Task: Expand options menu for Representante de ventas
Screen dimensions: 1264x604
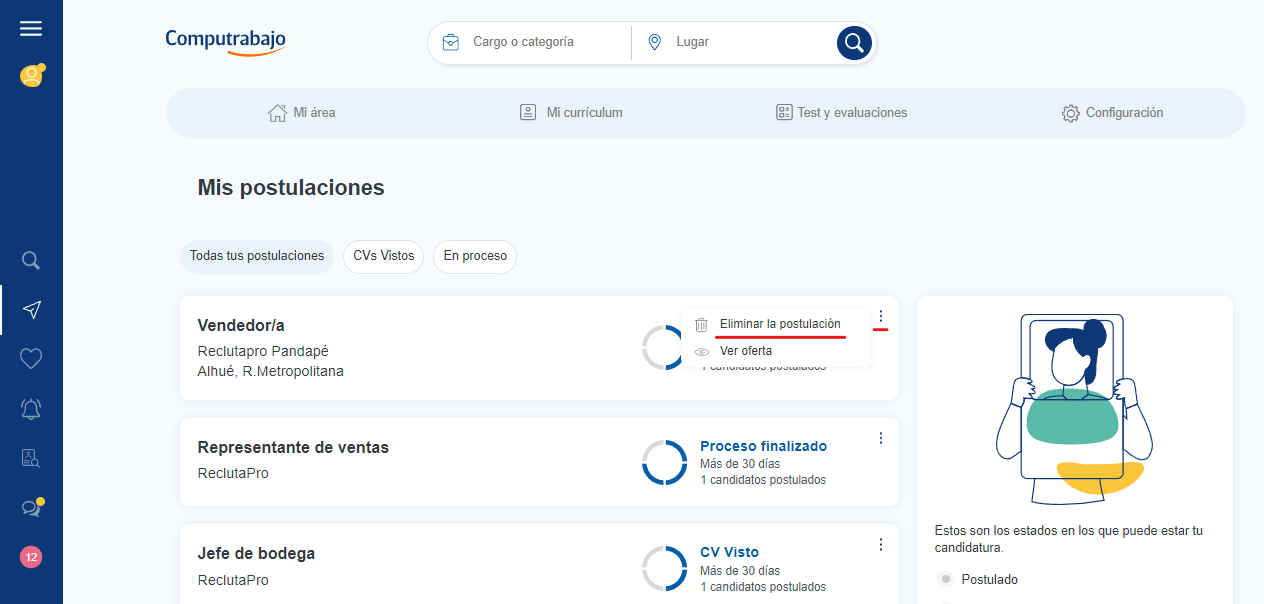Action: (880, 438)
